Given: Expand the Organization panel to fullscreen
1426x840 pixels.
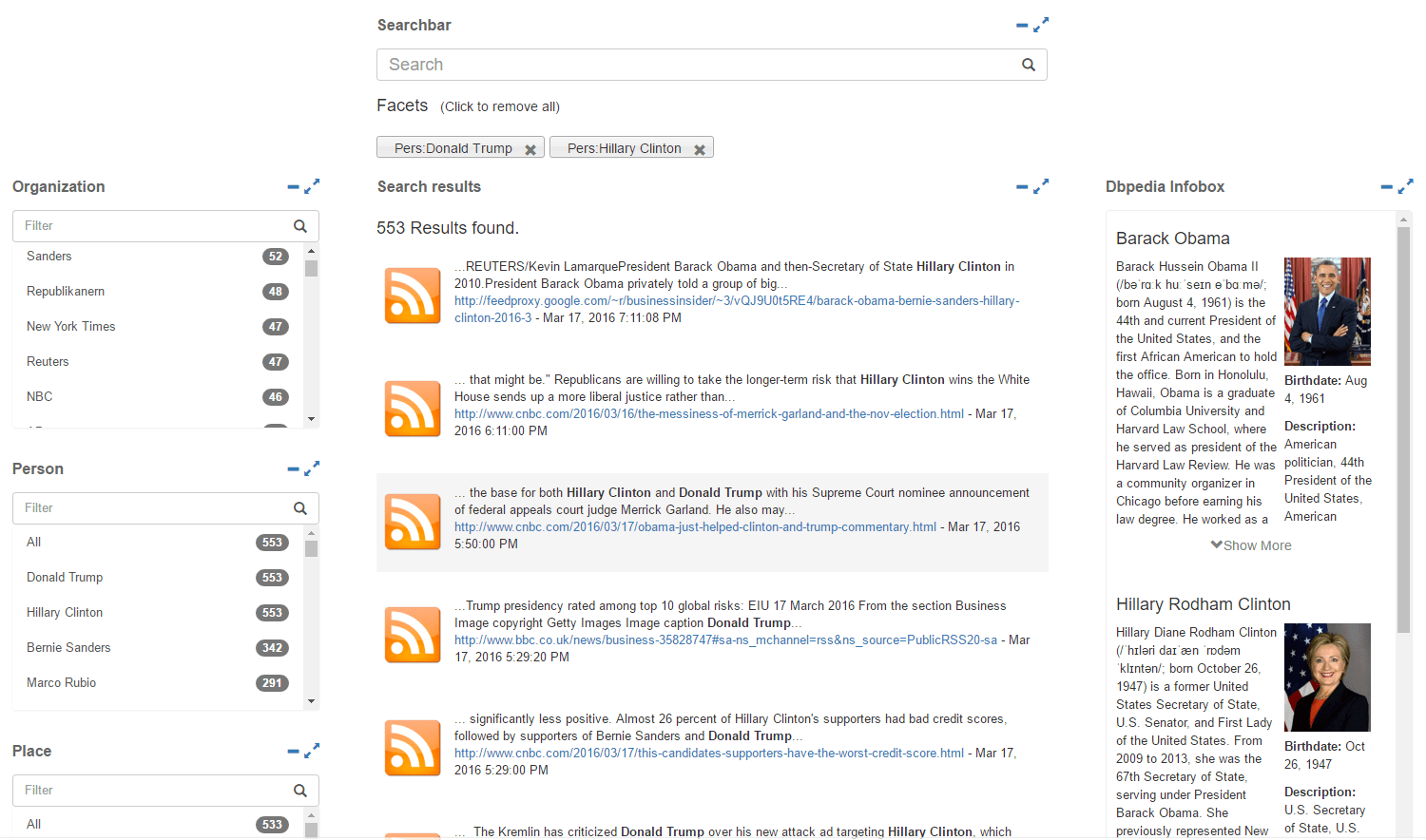Looking at the screenshot, I should pyautogui.click(x=312, y=186).
